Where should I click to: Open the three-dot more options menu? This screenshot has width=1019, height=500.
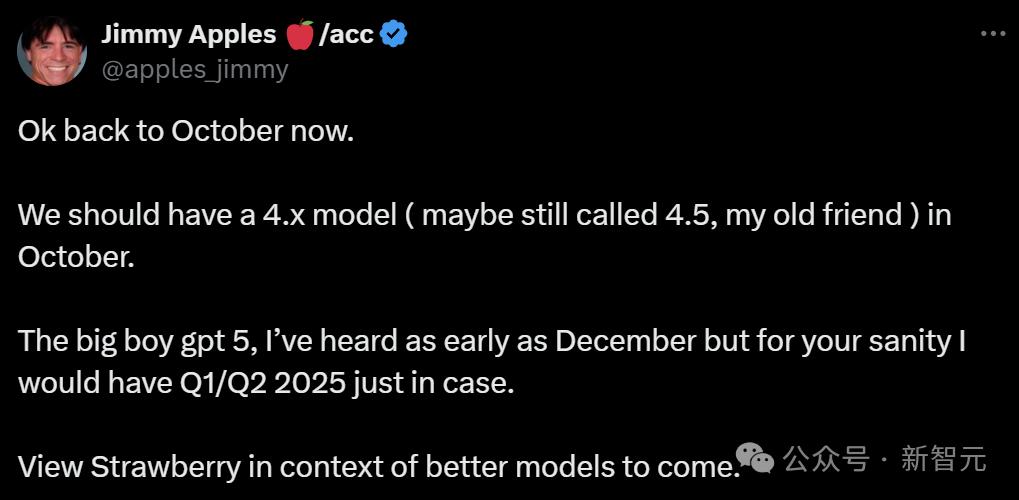pyautogui.click(x=992, y=33)
